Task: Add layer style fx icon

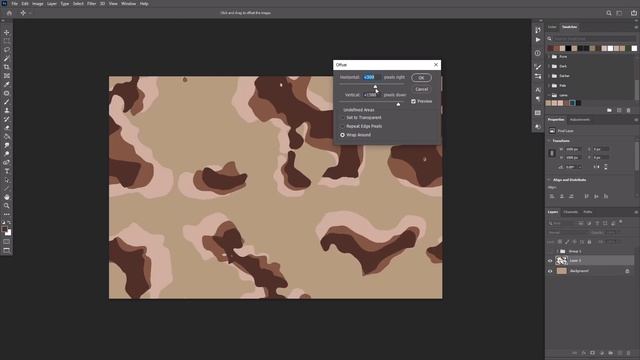Action: 584,353
